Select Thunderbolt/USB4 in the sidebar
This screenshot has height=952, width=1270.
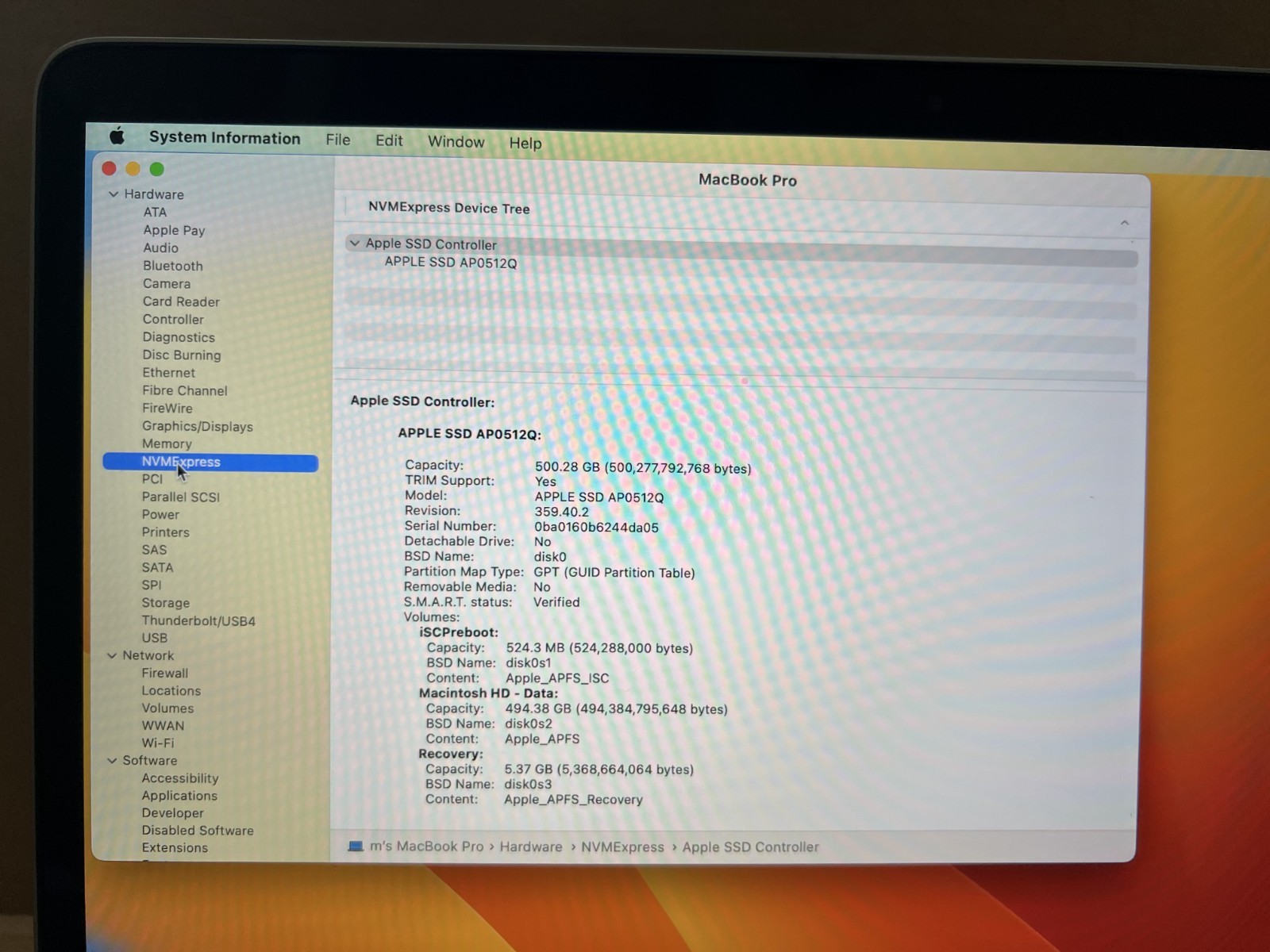198,620
